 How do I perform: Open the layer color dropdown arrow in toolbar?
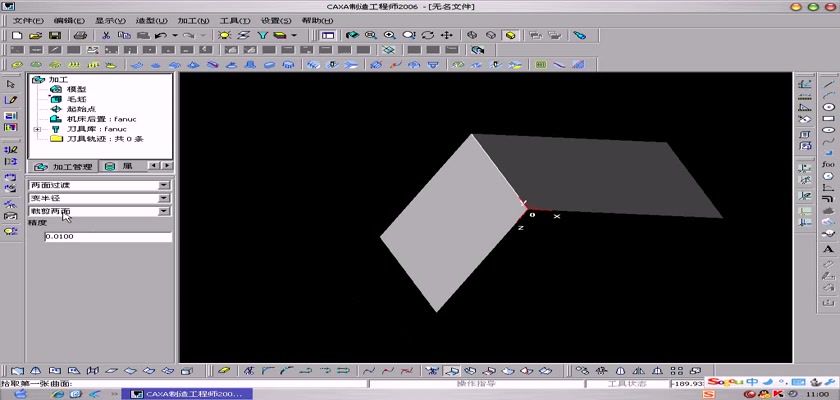pyautogui.click(x=294, y=35)
